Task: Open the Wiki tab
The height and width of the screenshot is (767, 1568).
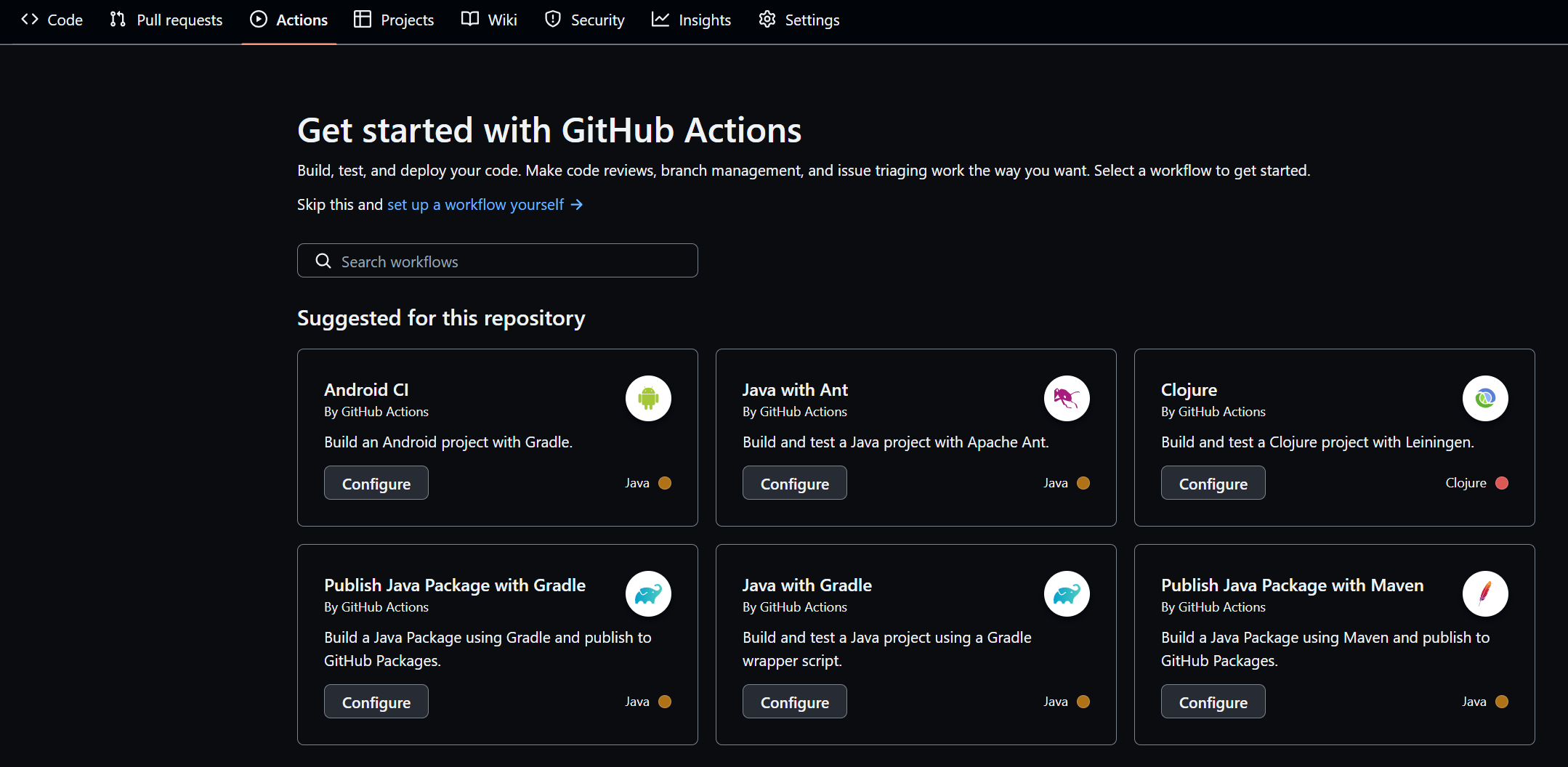Action: coord(489,20)
